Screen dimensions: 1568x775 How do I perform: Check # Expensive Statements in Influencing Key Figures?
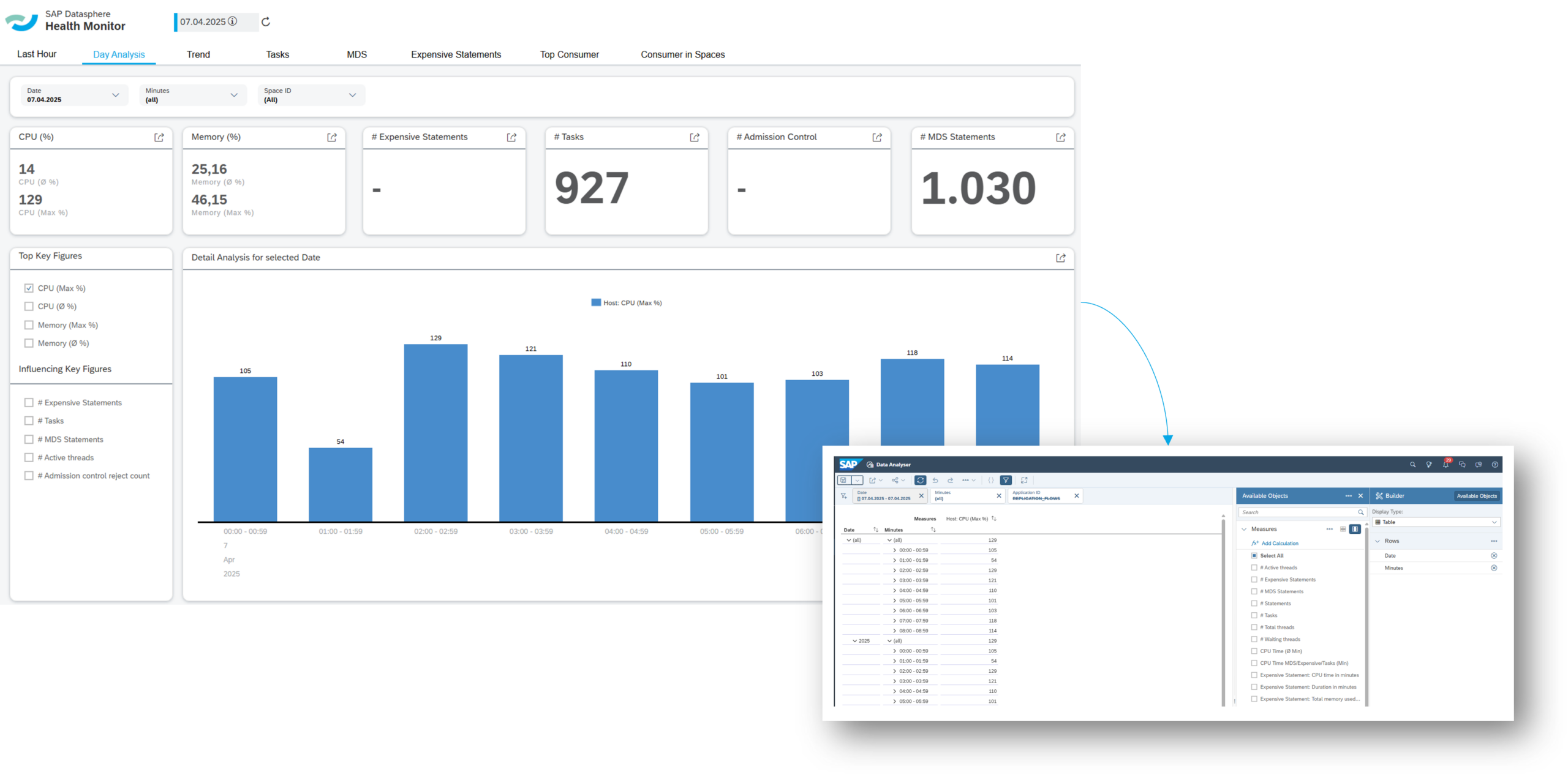click(29, 403)
